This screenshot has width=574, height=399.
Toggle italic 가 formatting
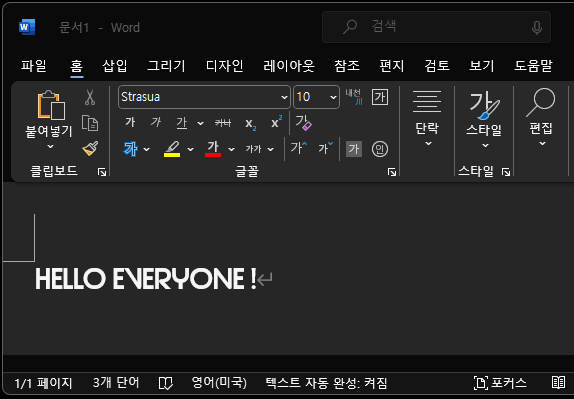pos(156,122)
